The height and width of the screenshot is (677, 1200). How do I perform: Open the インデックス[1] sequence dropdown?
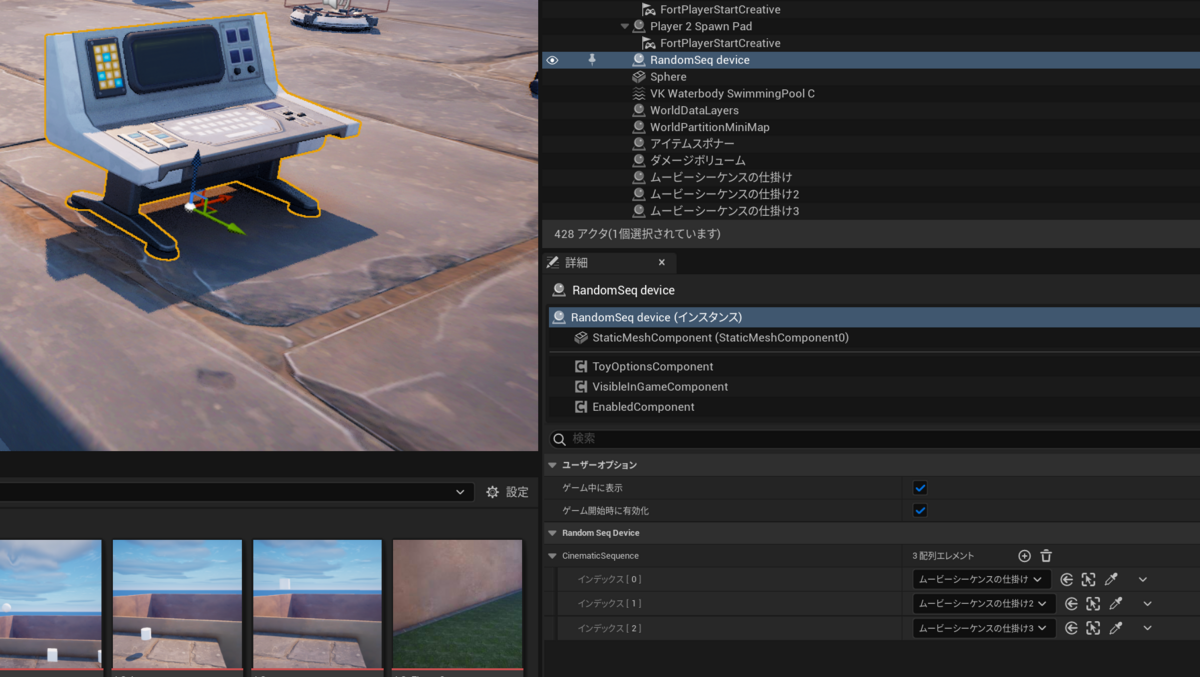[x=980, y=603]
